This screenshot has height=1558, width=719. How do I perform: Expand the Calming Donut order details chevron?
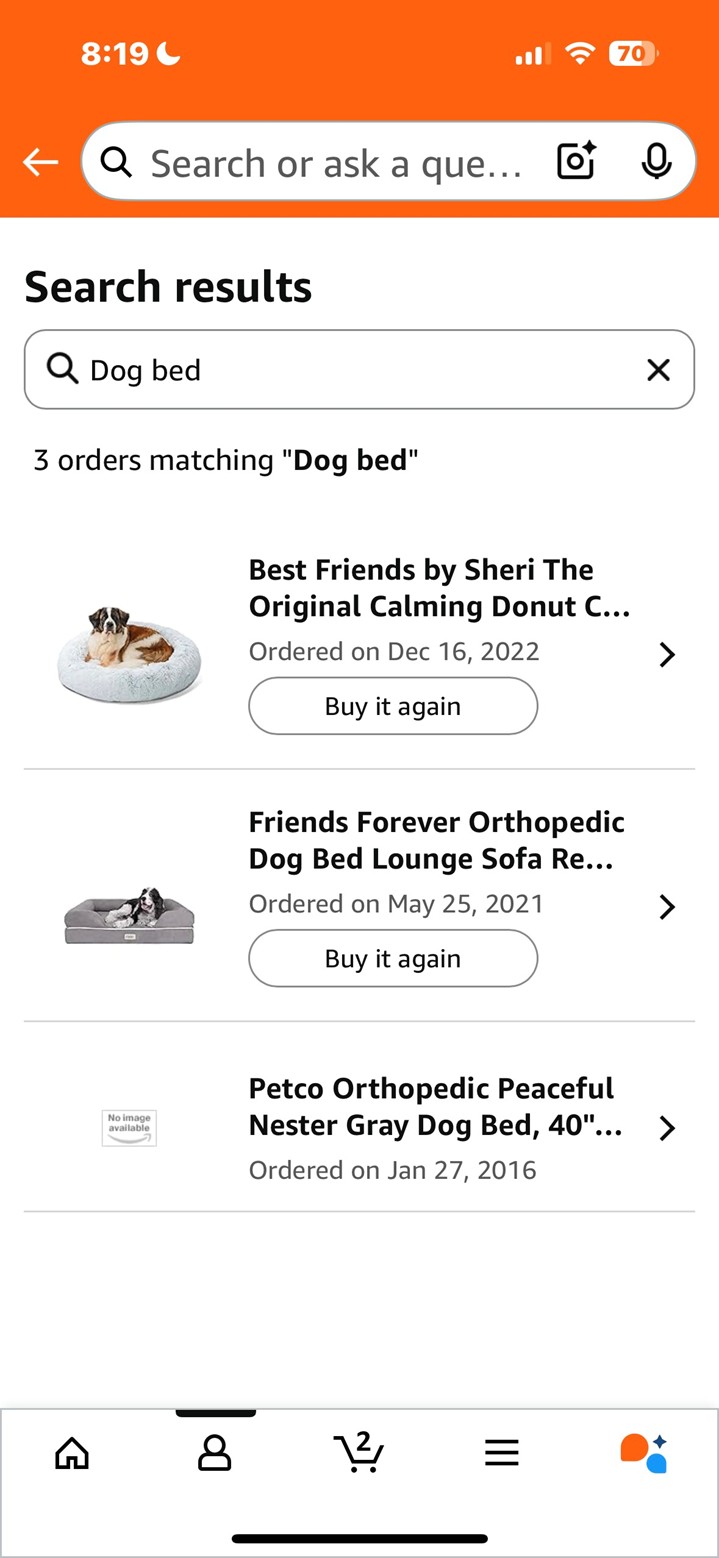(x=667, y=655)
